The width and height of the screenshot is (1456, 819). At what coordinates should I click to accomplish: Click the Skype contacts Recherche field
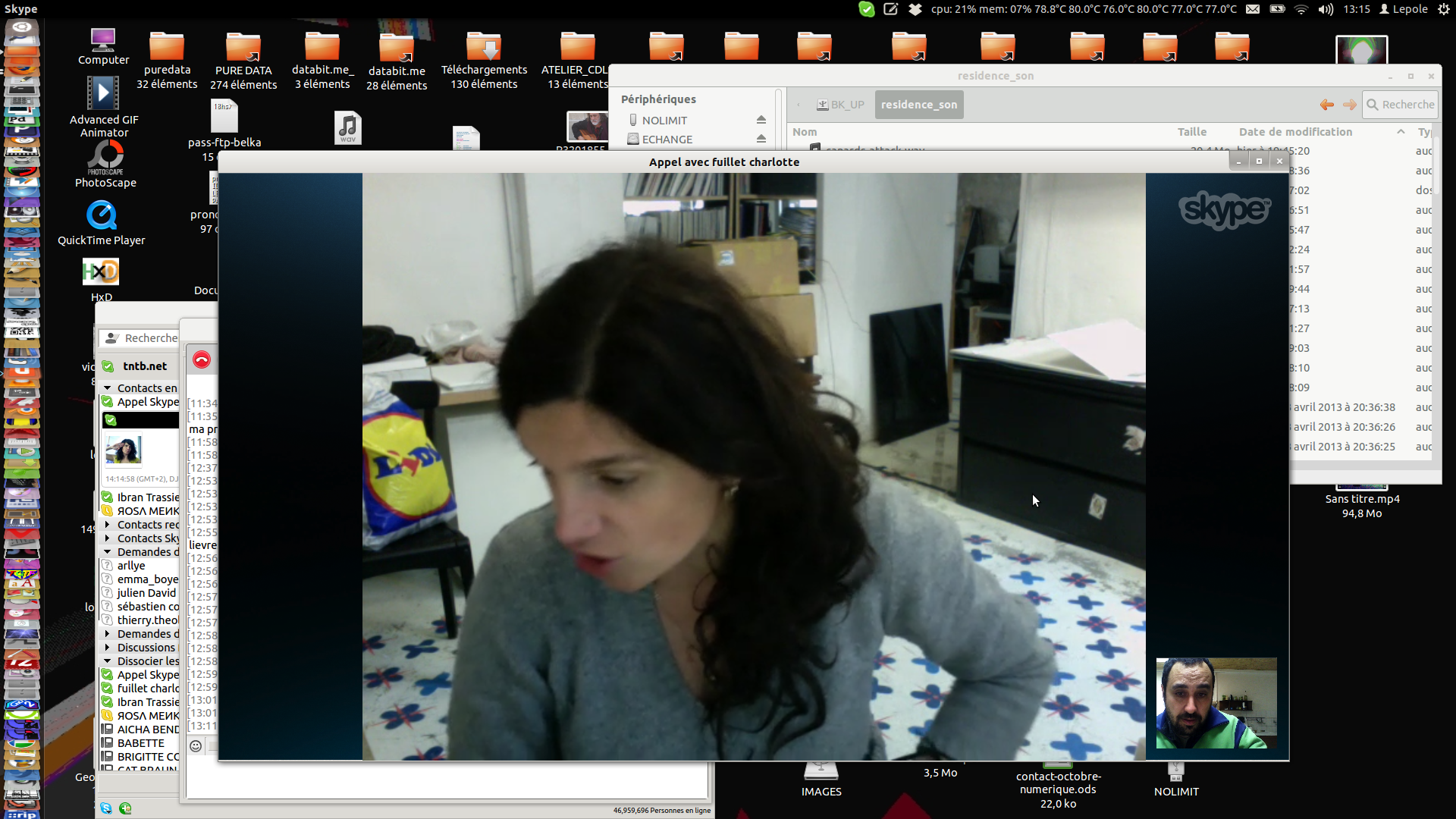click(x=150, y=338)
